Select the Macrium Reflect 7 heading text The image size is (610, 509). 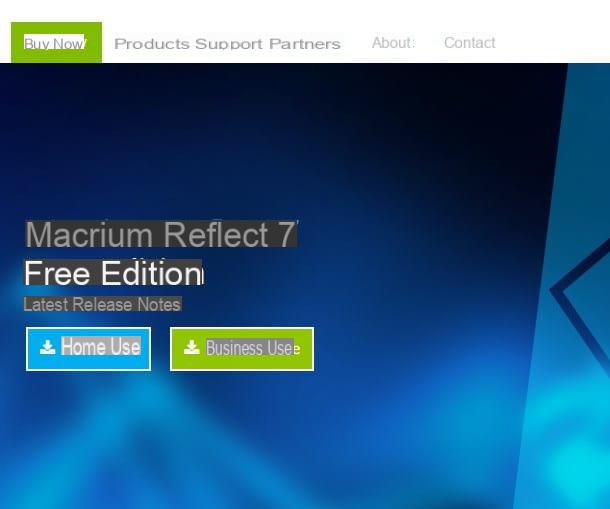[x=161, y=234]
